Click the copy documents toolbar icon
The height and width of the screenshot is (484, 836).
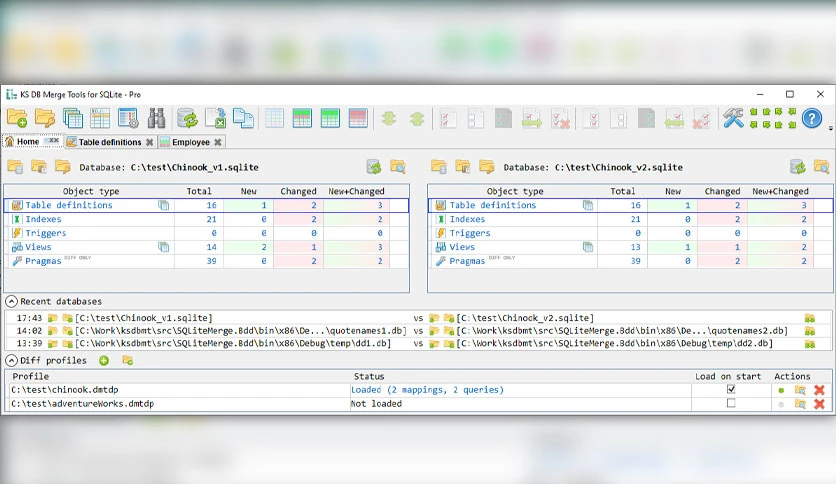243,118
